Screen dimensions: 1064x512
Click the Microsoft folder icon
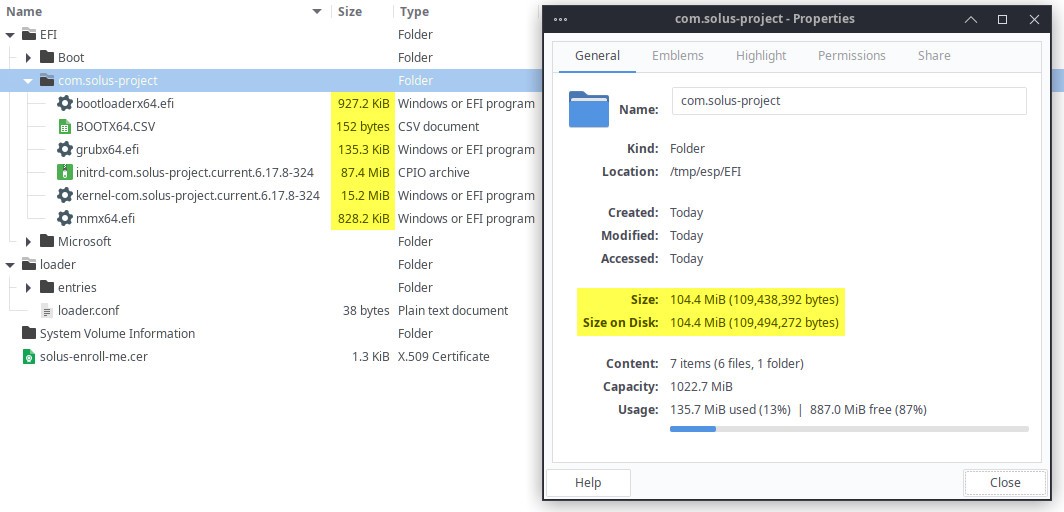(x=47, y=241)
